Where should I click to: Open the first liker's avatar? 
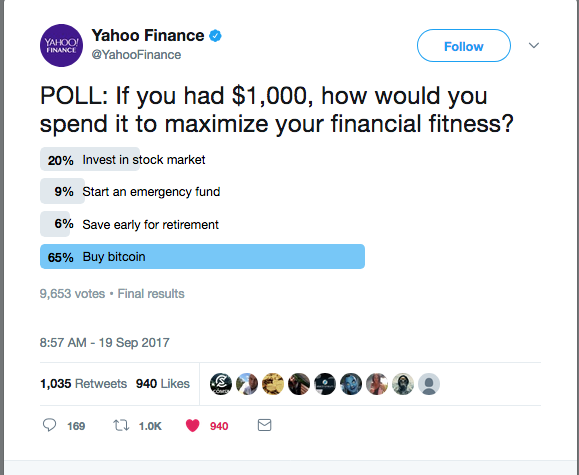(221, 384)
